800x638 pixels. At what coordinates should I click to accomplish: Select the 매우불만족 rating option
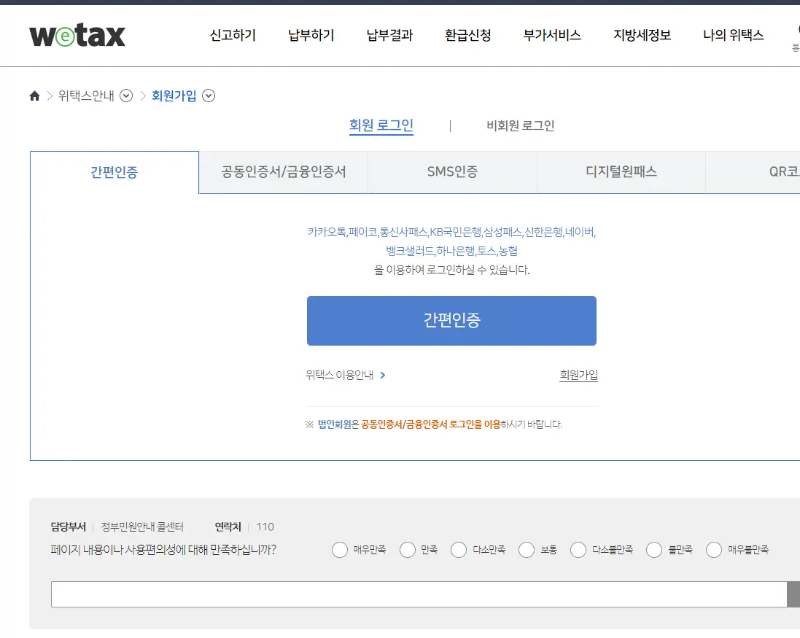coord(714,550)
